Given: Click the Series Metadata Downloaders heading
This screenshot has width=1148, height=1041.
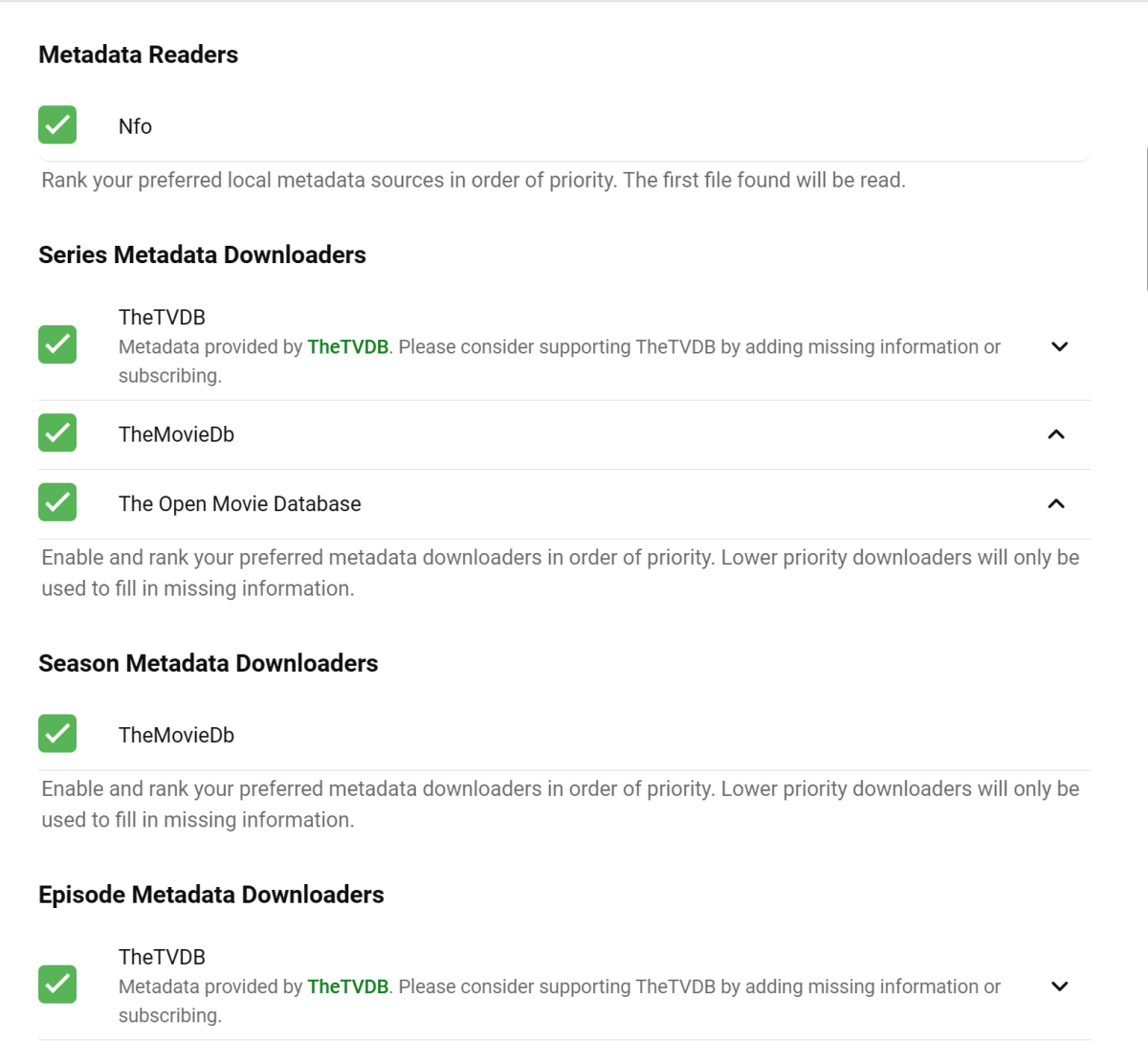Looking at the screenshot, I should (202, 255).
